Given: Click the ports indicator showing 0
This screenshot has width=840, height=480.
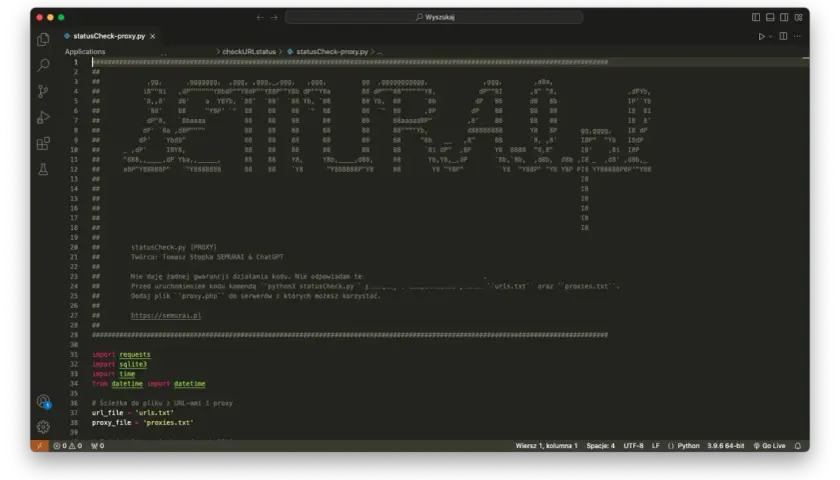Looking at the screenshot, I should 98,446.
